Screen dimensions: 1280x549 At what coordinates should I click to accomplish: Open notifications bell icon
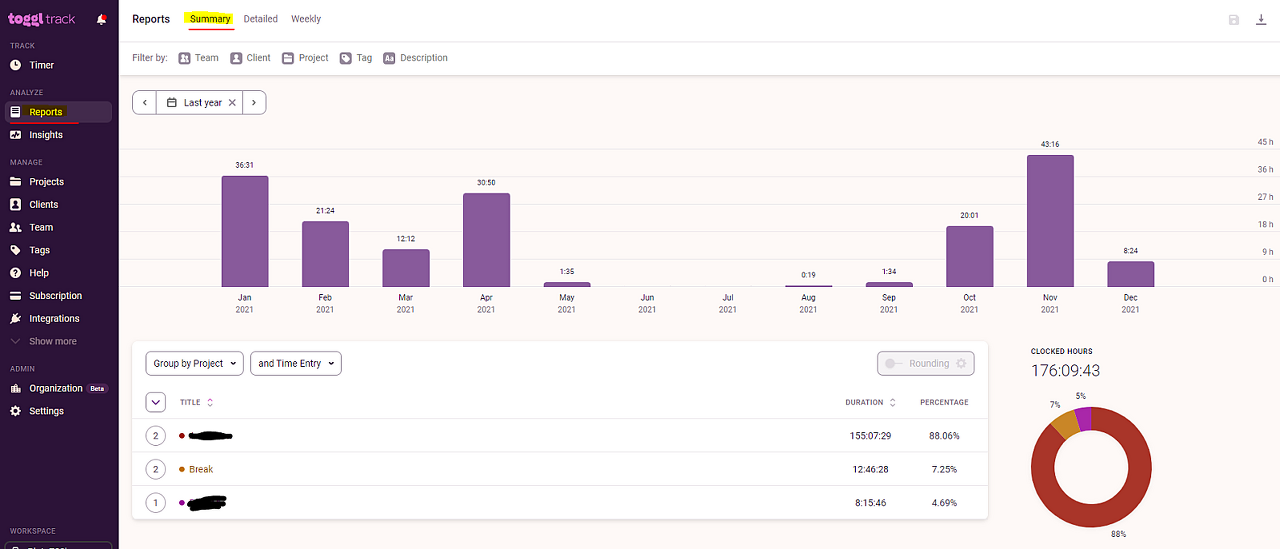[101, 19]
